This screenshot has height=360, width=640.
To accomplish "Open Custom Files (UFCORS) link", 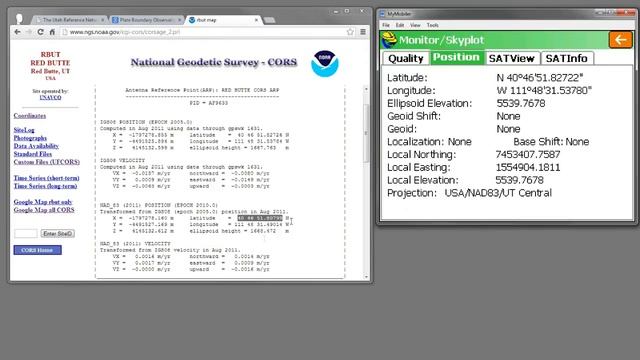I will [47, 162].
